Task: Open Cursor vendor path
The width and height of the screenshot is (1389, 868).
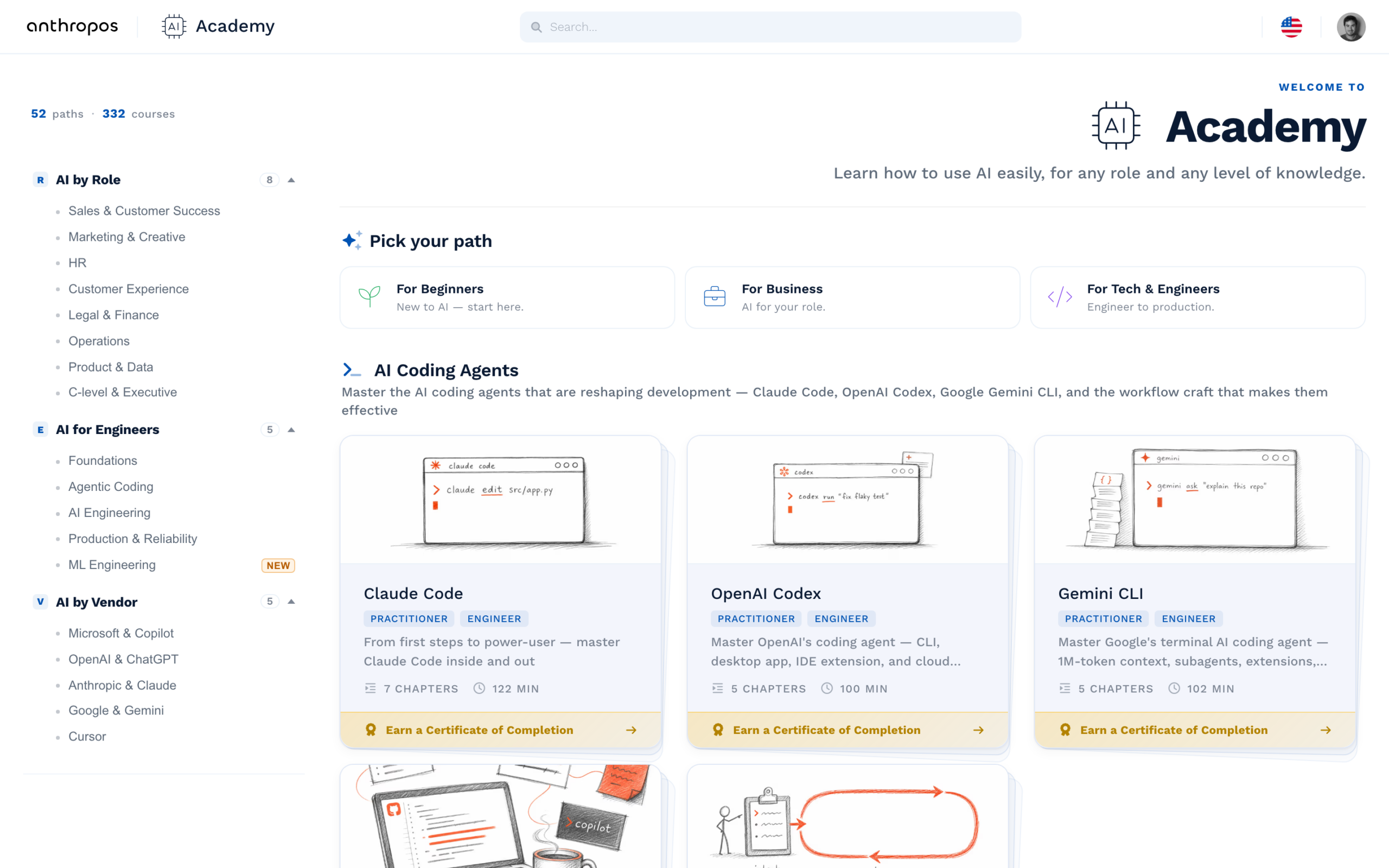Action: [x=87, y=737]
